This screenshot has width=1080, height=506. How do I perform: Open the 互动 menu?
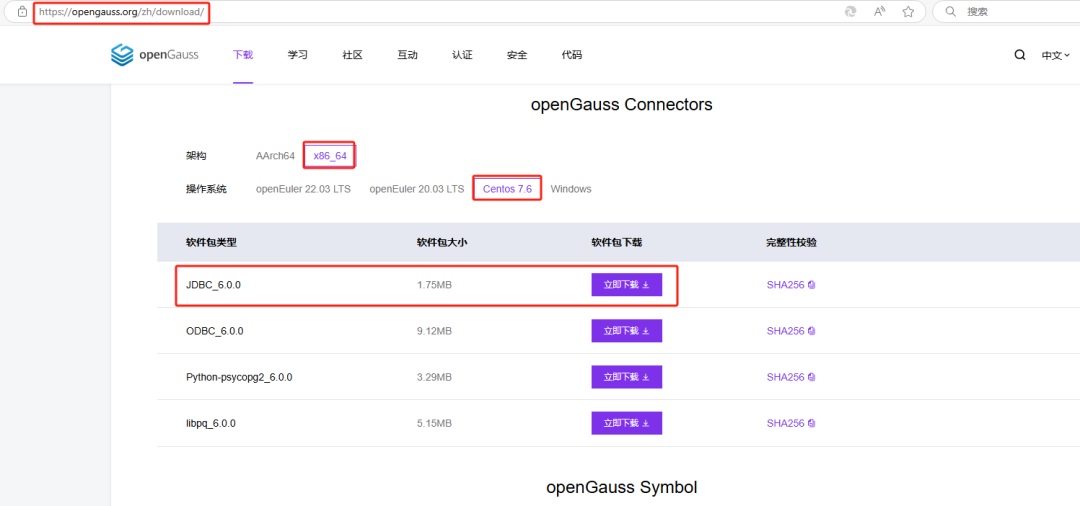tap(407, 55)
